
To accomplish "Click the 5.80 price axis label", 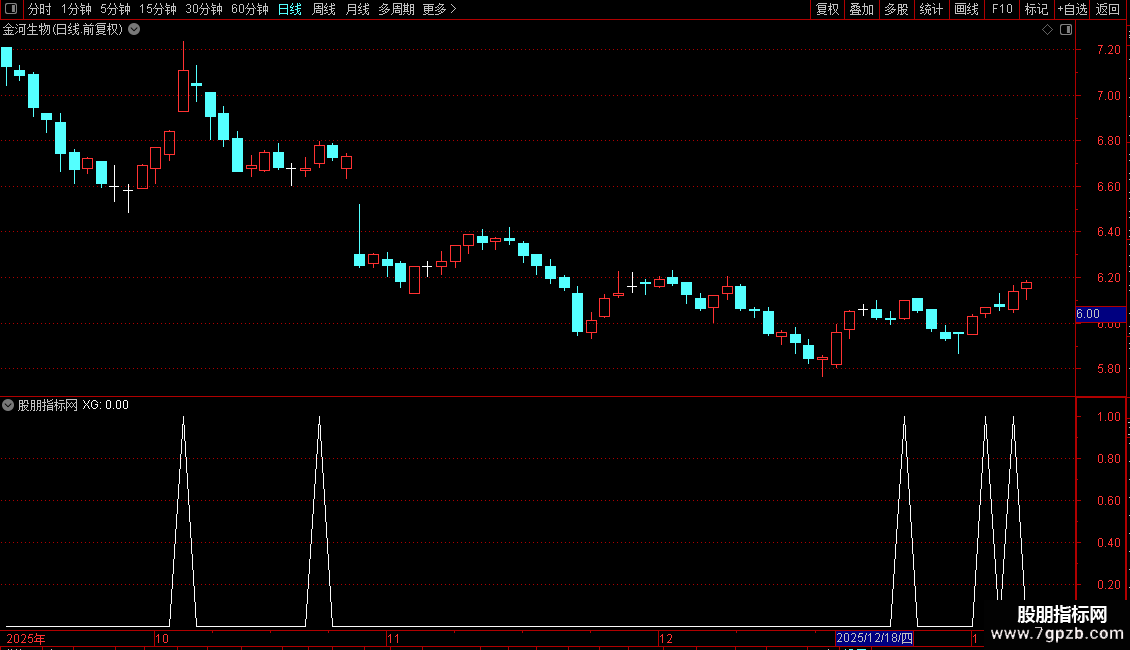I will point(1108,369).
